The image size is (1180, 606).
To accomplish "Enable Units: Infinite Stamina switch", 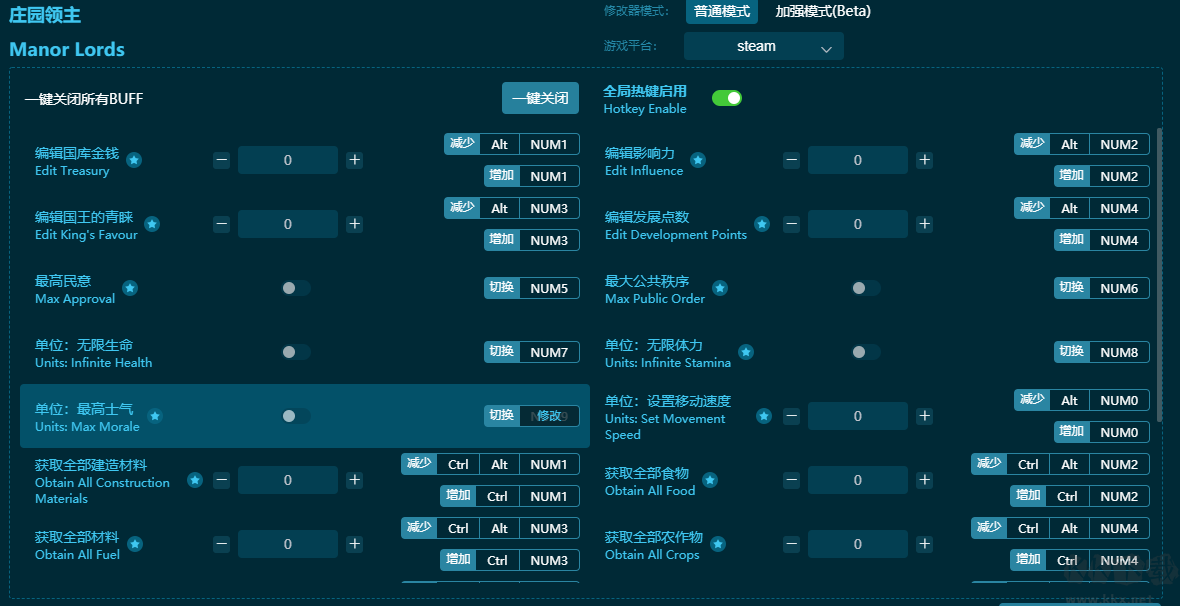I will tap(865, 352).
